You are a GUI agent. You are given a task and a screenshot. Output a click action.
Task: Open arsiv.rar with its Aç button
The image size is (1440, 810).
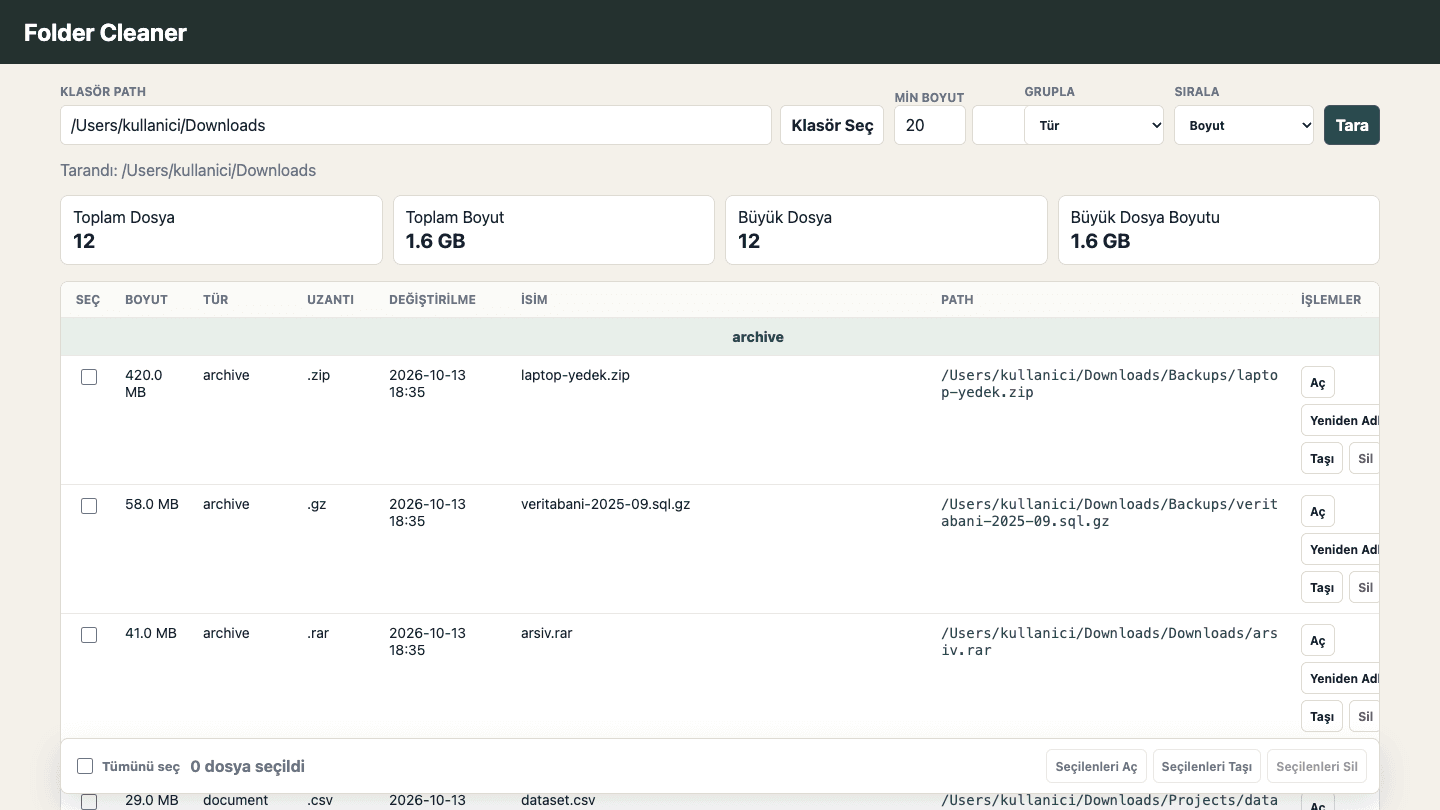click(1318, 641)
